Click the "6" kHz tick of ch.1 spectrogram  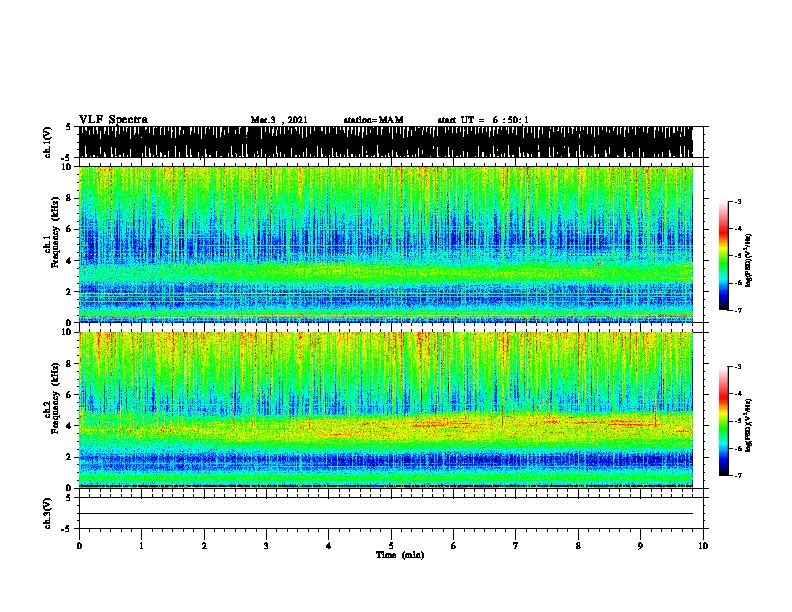70,229
